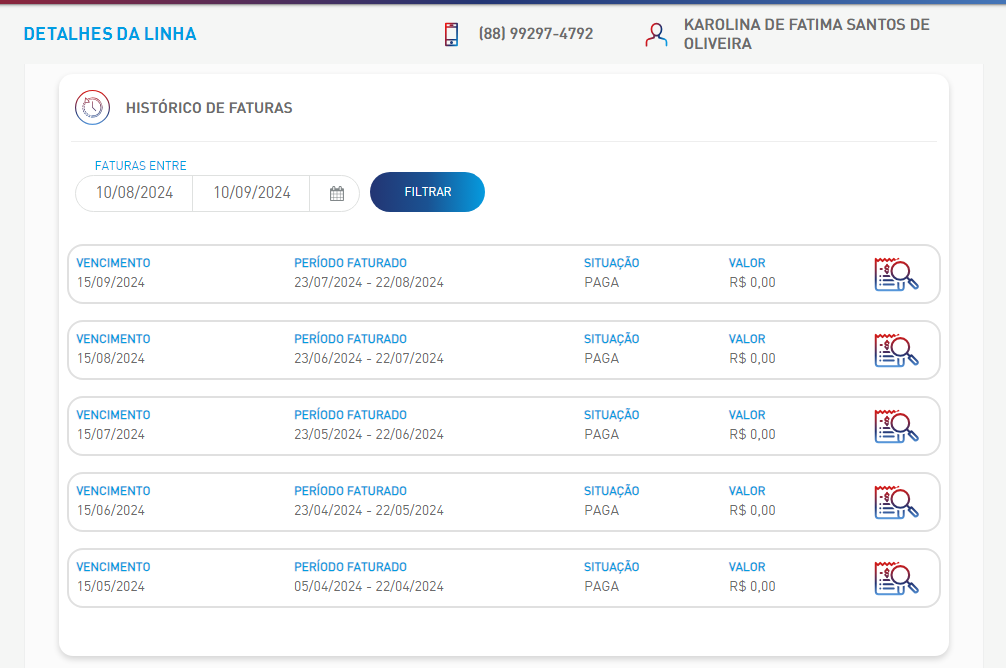1006x668 pixels.
Task: Click PAGA status in the 15/05/2024 row
Action: [x=602, y=587]
